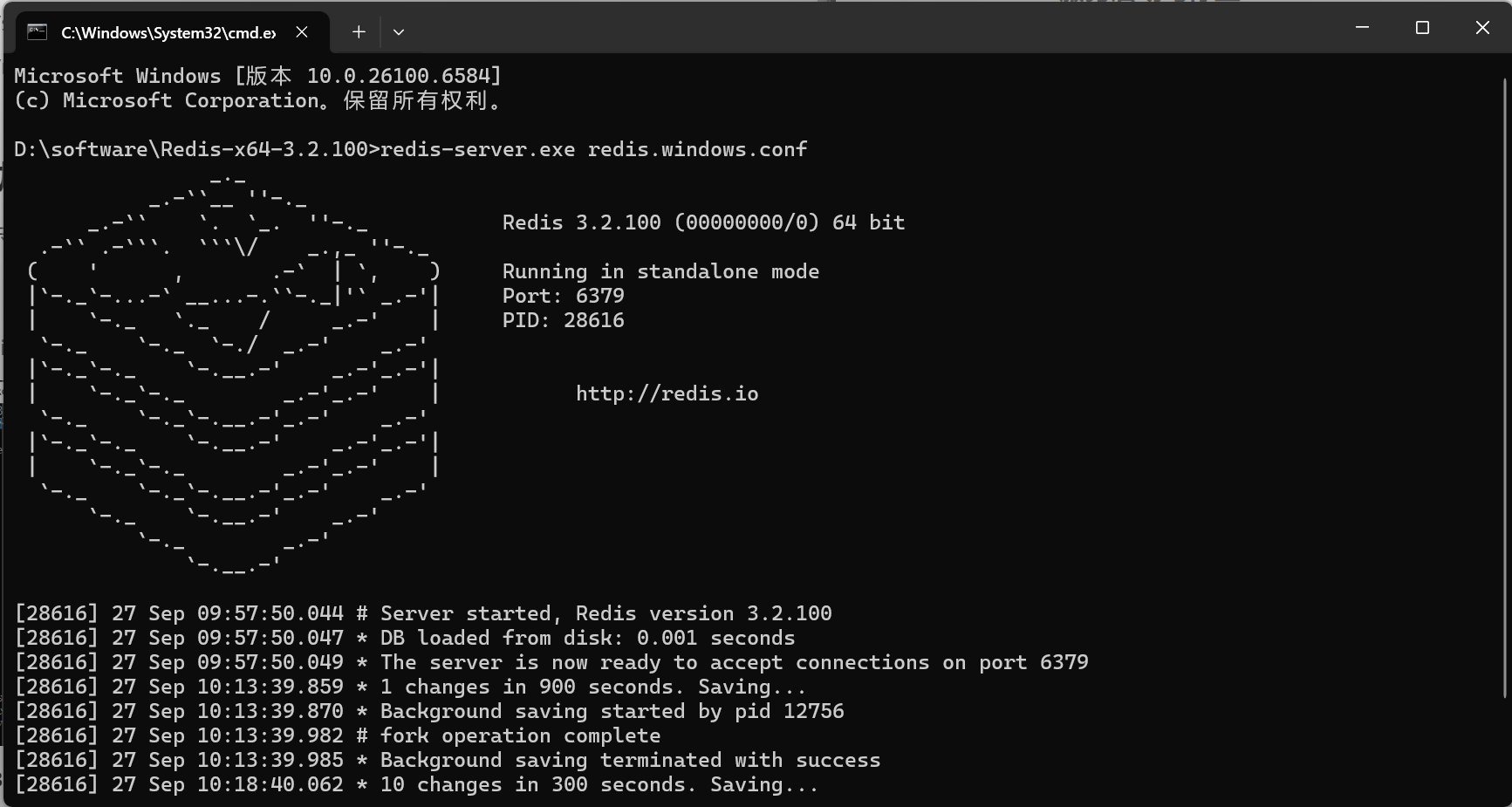Click the cmd.exe icon in the tab

tap(37, 32)
